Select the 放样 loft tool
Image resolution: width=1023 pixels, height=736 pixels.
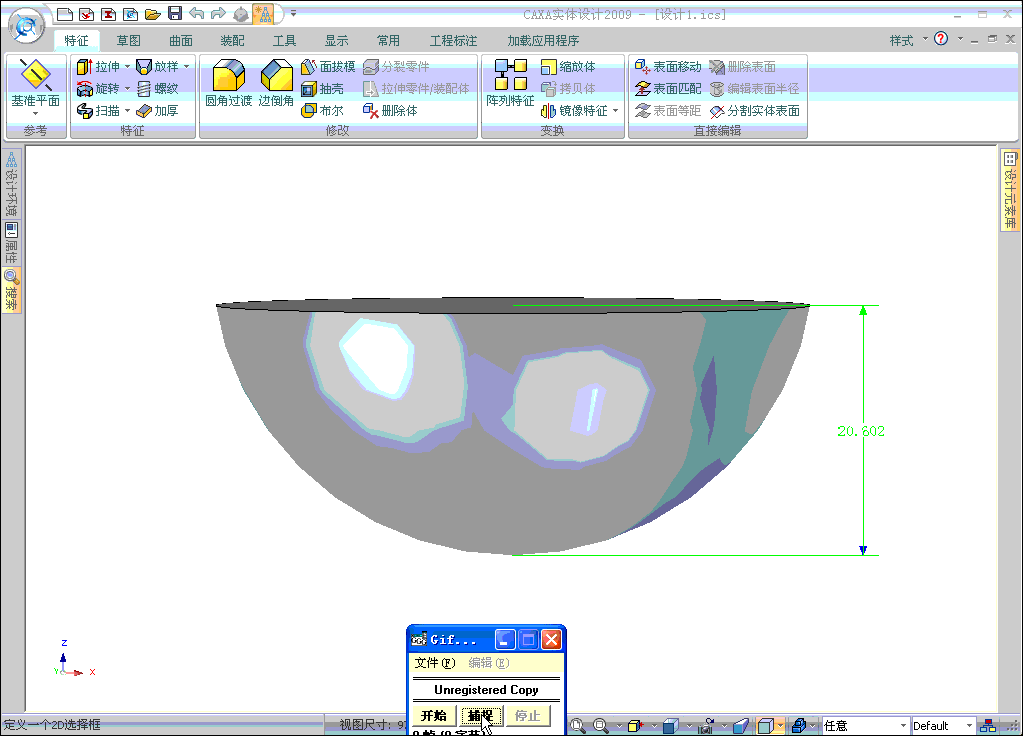(157, 67)
